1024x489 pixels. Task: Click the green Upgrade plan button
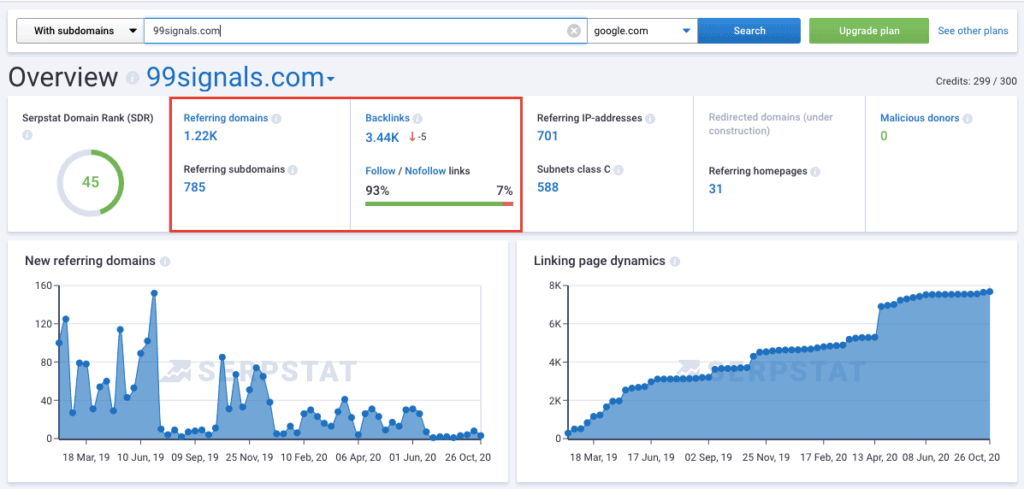coord(869,31)
